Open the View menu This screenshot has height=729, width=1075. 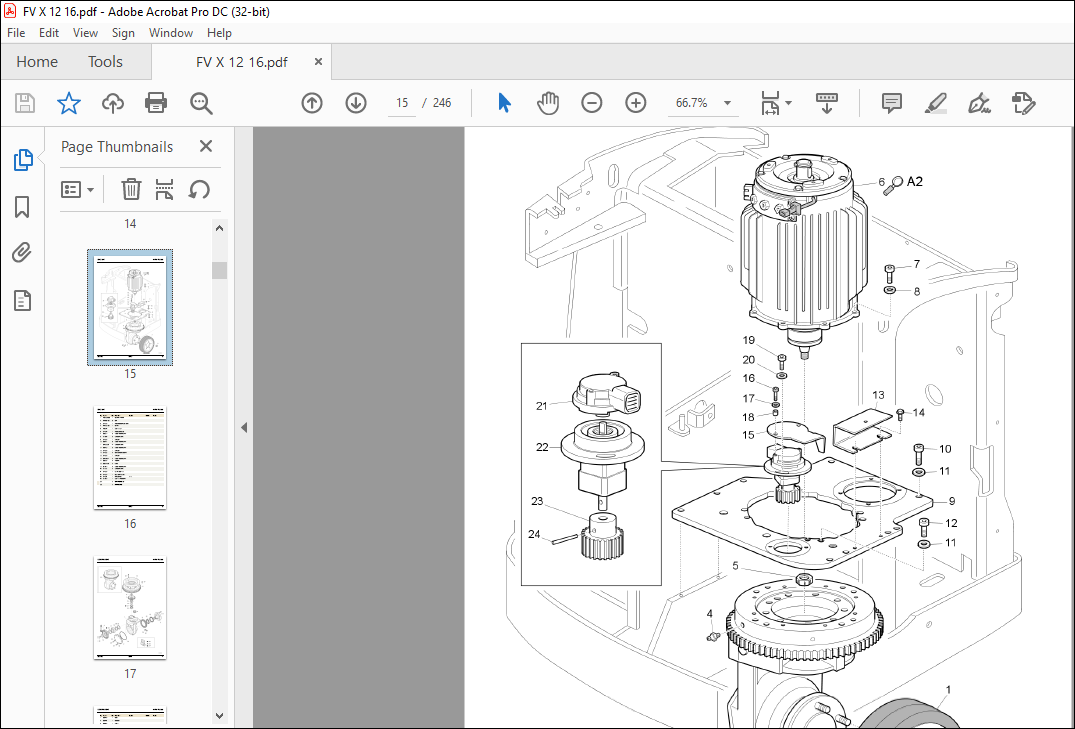pyautogui.click(x=86, y=33)
